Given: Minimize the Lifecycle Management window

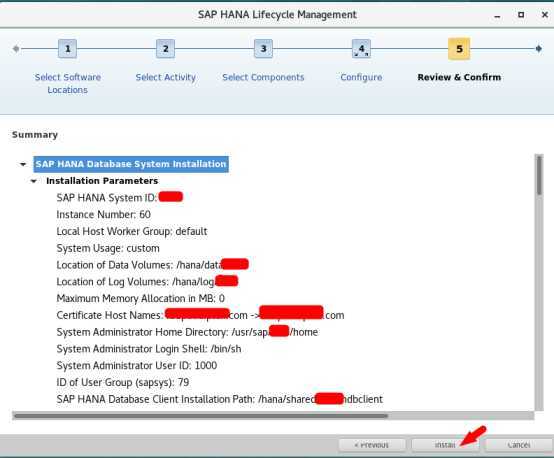Looking at the screenshot, I should click(x=497, y=15).
